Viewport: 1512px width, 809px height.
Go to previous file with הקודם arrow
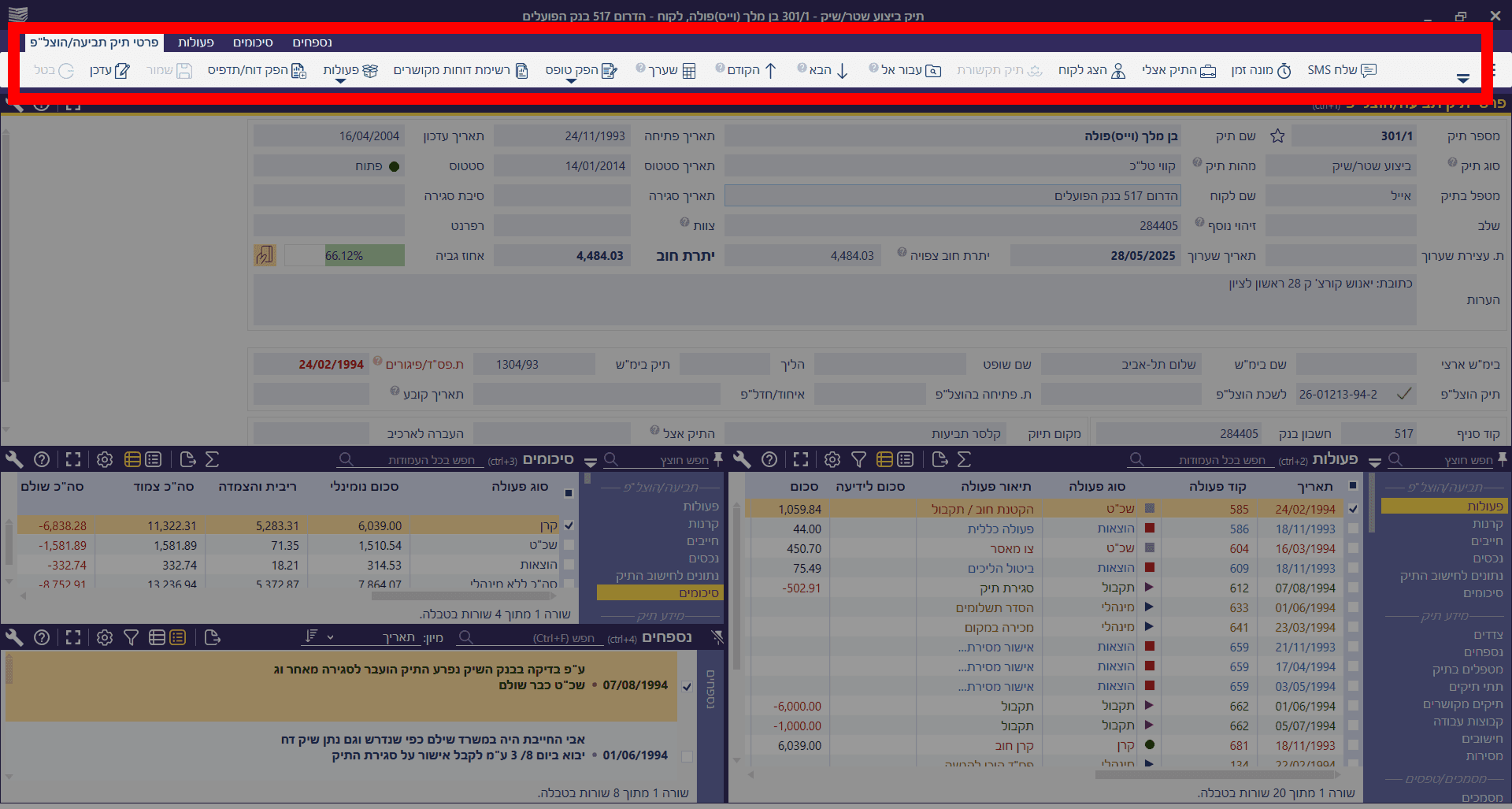[771, 71]
